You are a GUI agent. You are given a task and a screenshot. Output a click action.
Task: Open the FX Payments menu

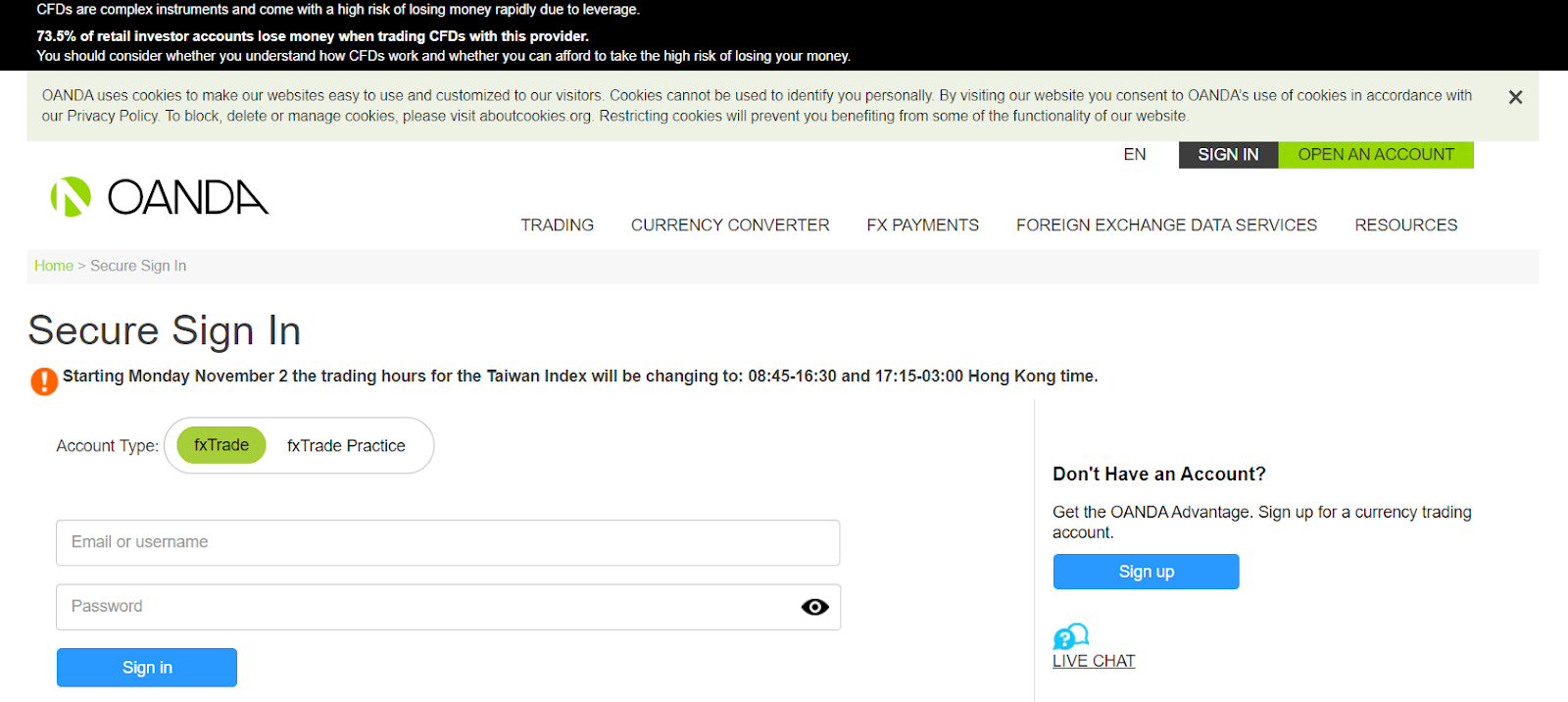(923, 226)
